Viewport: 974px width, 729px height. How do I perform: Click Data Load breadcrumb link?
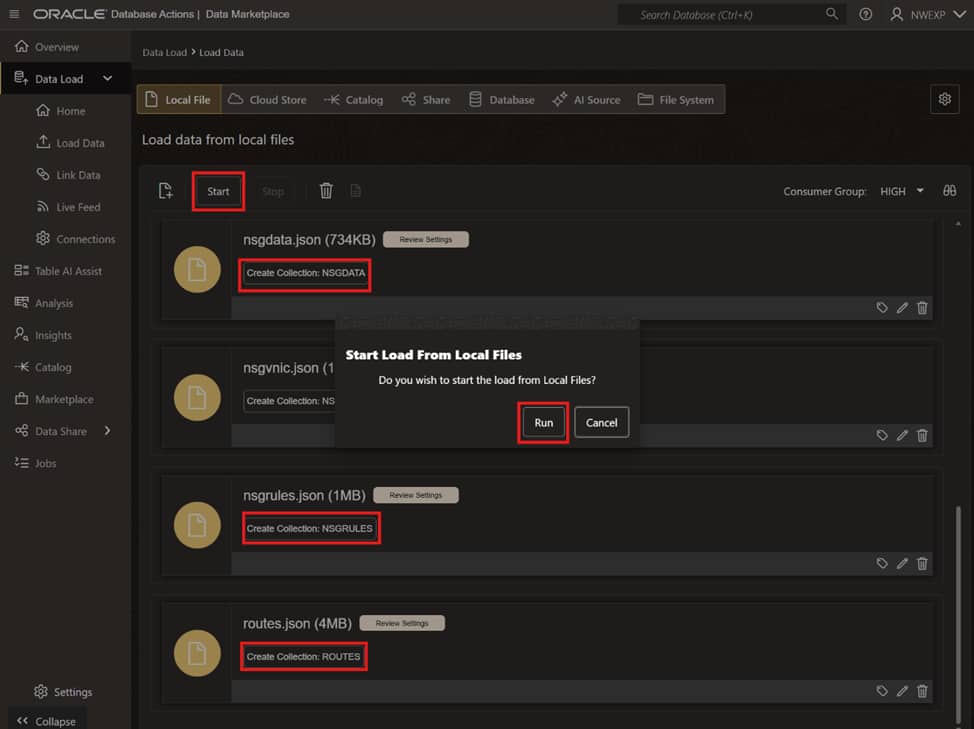(x=164, y=53)
